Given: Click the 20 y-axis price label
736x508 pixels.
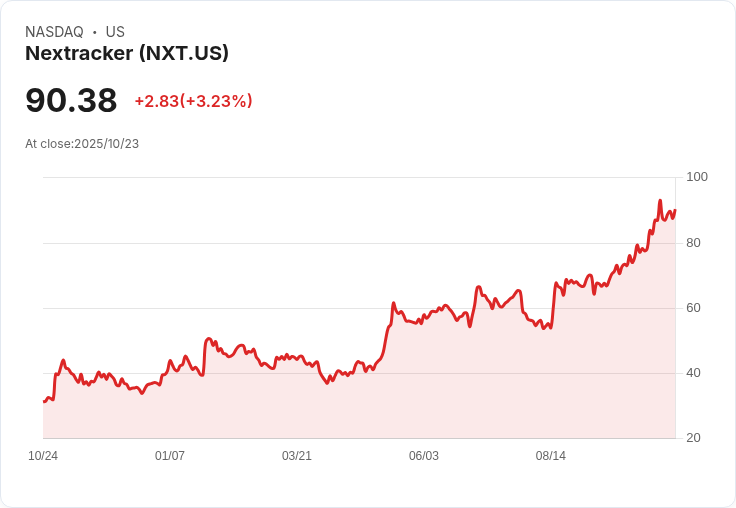Looking at the screenshot, I should tap(693, 438).
